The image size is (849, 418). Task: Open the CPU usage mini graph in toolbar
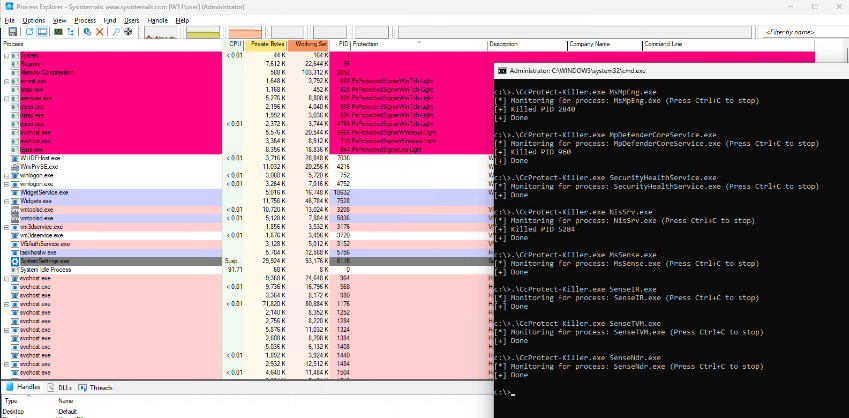coord(161,32)
